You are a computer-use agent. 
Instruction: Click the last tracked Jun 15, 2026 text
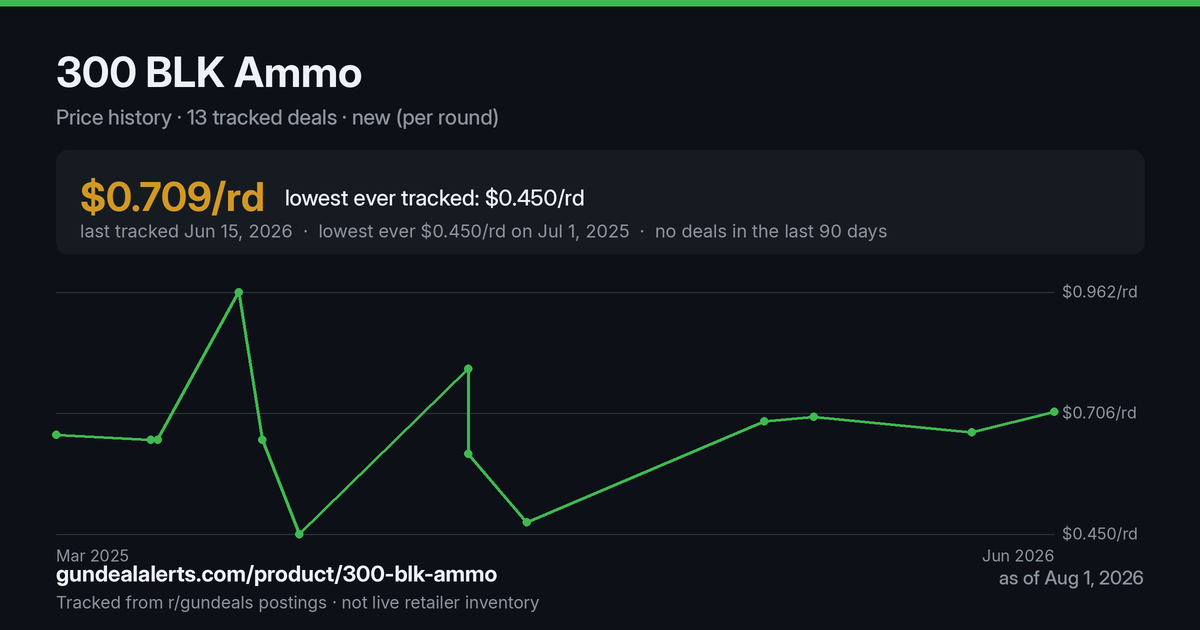tap(186, 231)
